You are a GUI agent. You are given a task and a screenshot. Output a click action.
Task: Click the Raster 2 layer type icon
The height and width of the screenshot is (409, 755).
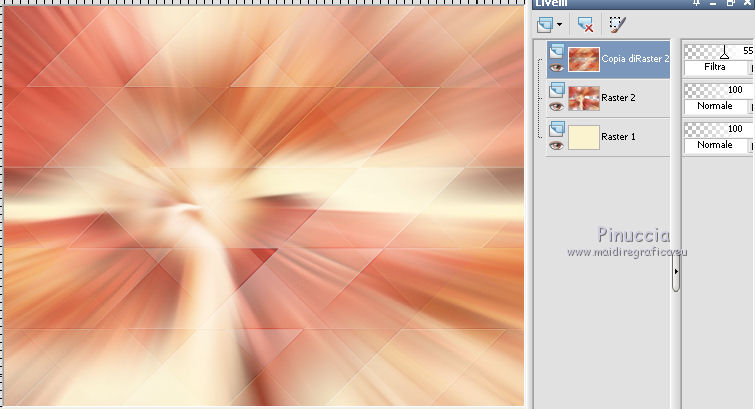tap(557, 90)
